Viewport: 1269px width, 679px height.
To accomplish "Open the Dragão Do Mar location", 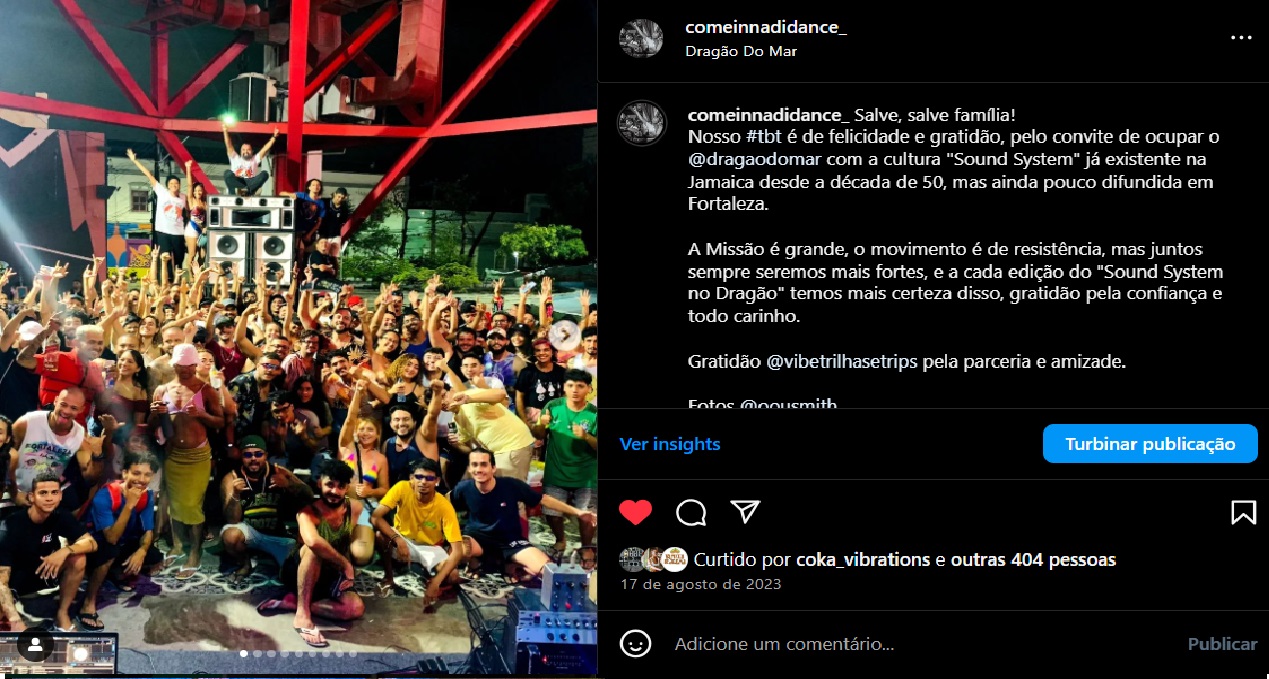I will 741,51.
